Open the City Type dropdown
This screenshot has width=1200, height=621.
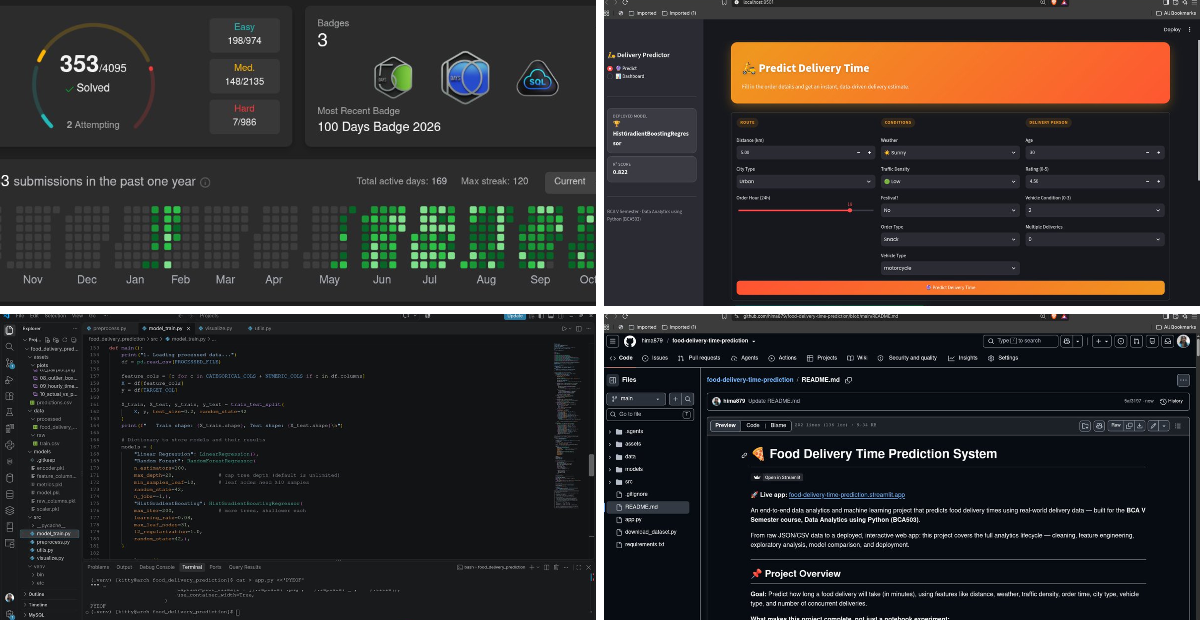click(805, 182)
